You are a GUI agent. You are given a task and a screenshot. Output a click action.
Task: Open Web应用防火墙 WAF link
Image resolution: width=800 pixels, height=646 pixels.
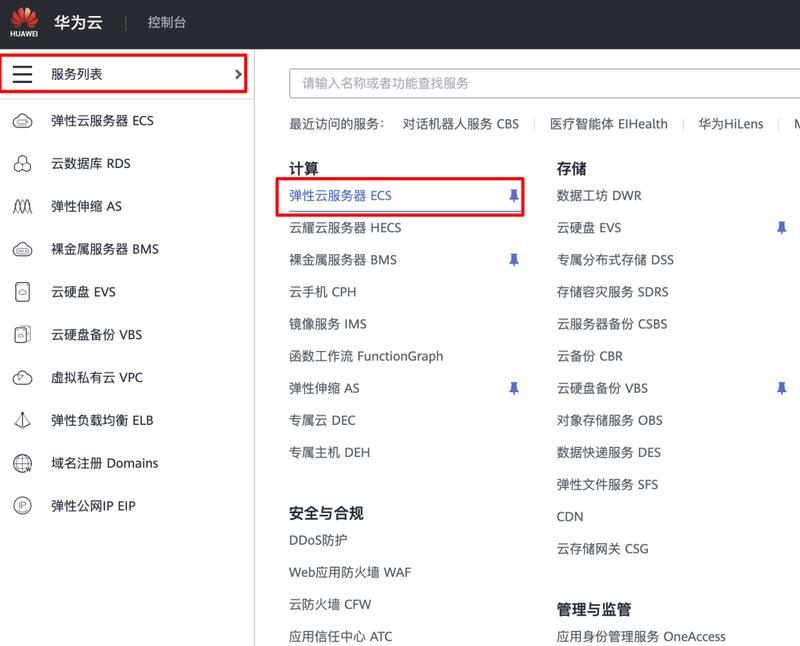click(x=350, y=573)
